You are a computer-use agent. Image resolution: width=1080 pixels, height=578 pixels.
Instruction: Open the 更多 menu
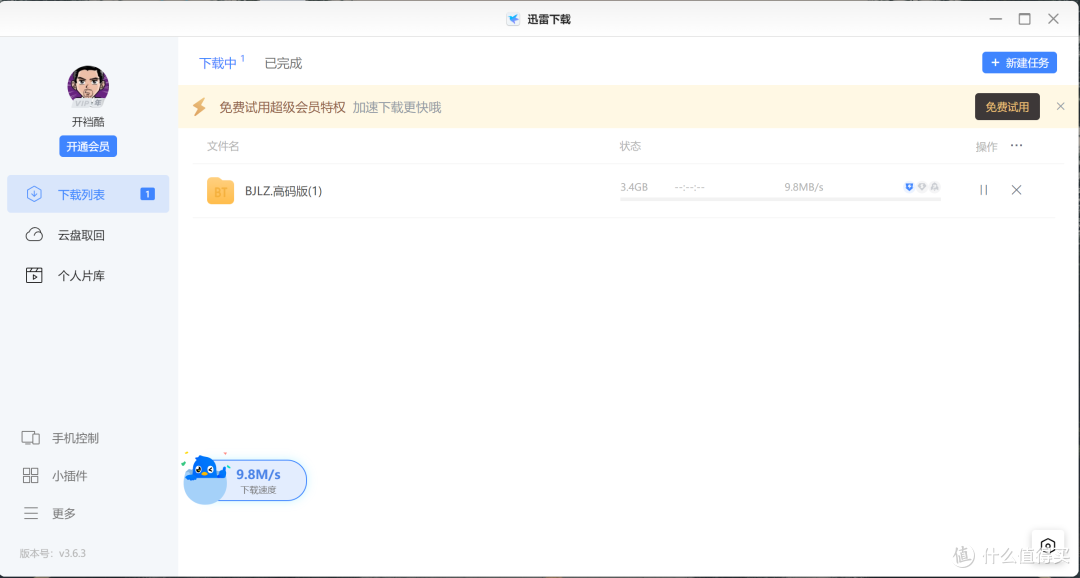pos(49,513)
